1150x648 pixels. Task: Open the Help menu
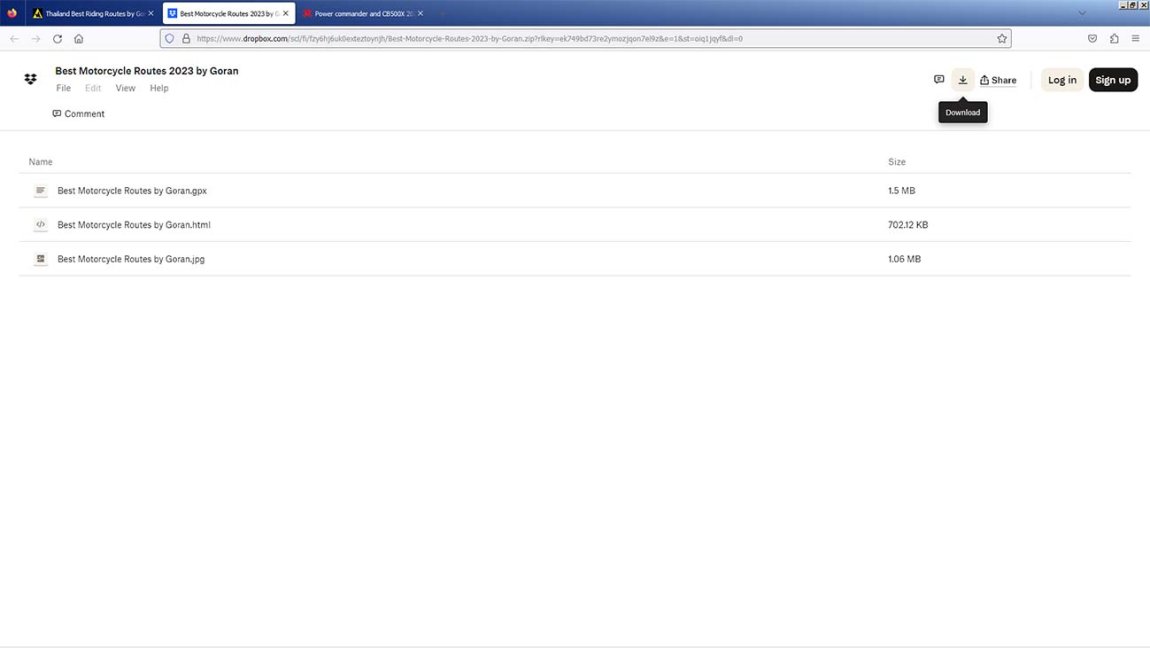(159, 88)
